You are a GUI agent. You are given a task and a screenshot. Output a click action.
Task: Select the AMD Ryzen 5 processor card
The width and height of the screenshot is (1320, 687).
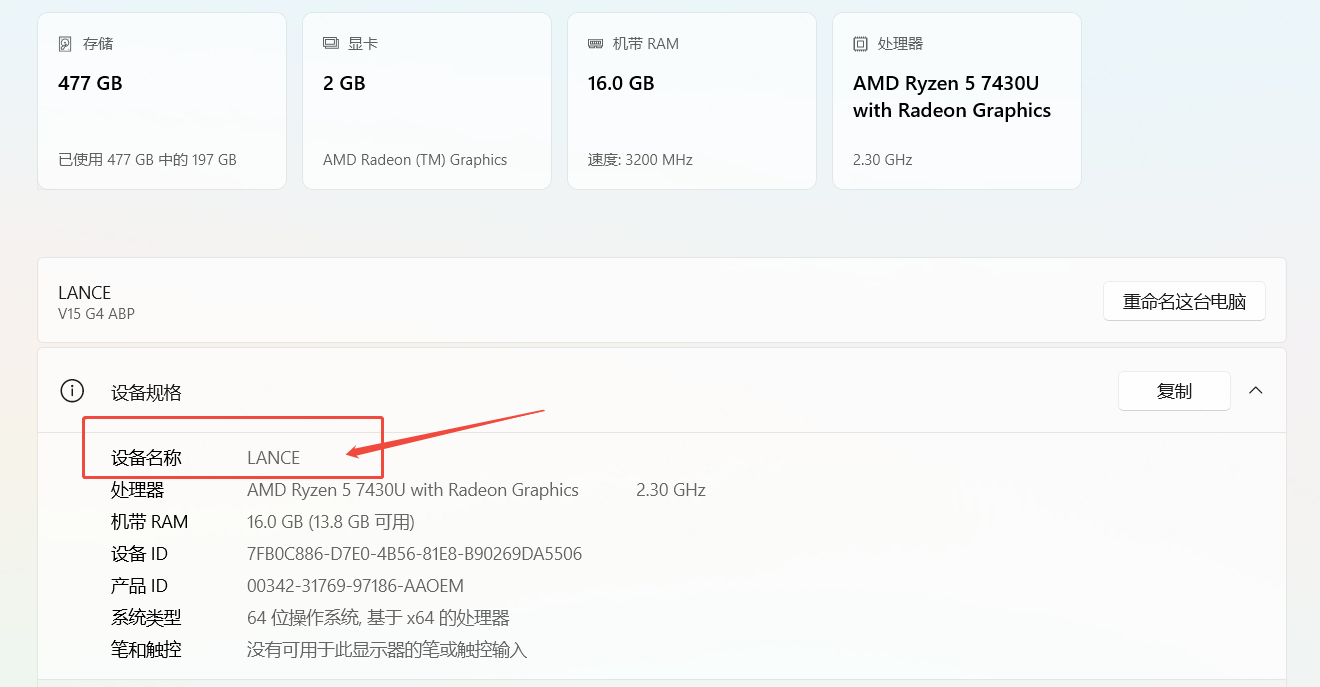[x=956, y=100]
